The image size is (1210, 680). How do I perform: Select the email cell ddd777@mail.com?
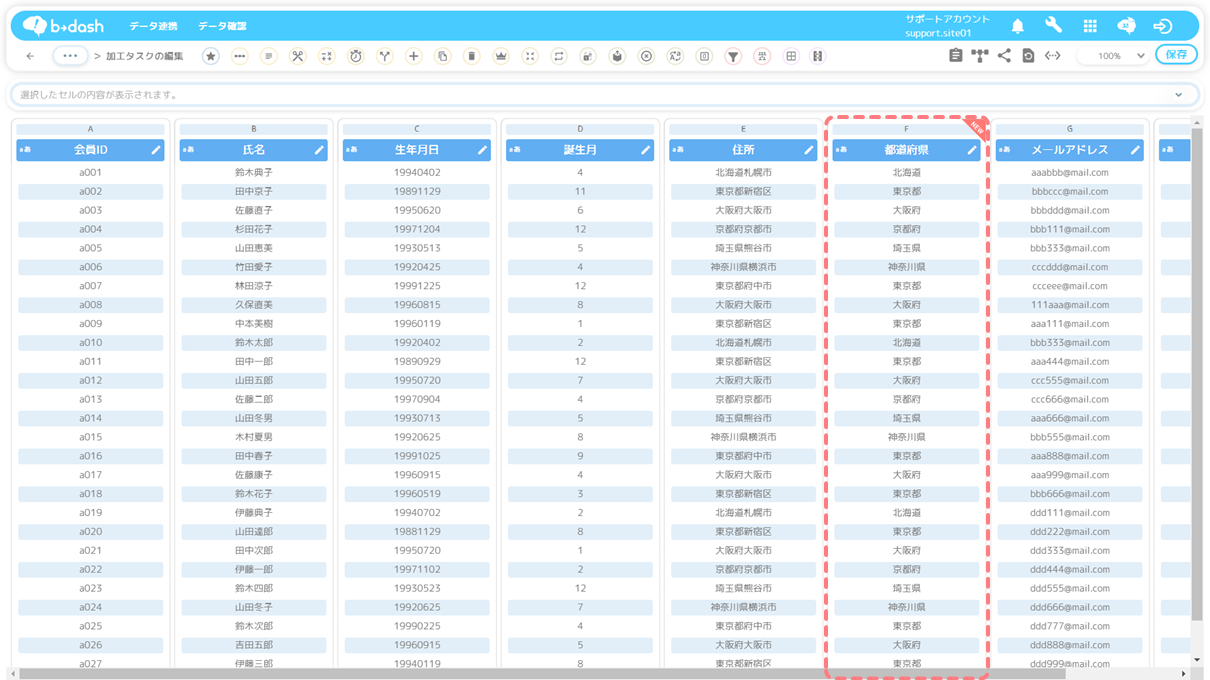(1070, 626)
